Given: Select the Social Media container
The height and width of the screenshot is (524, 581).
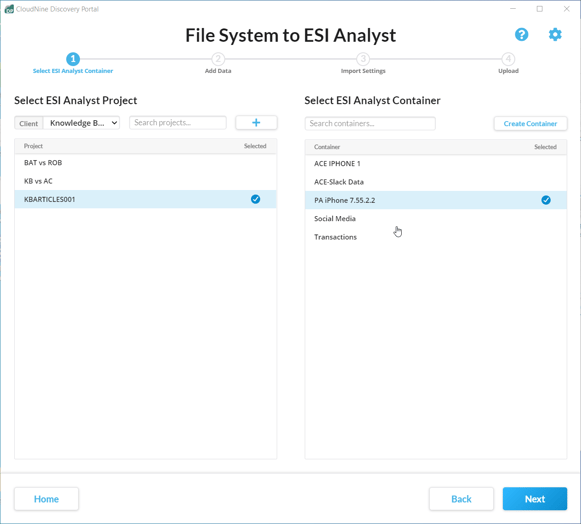Looking at the screenshot, I should tap(436, 219).
